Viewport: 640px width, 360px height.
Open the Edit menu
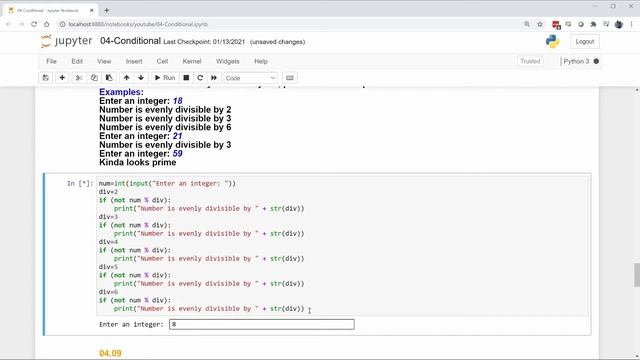(x=77, y=61)
